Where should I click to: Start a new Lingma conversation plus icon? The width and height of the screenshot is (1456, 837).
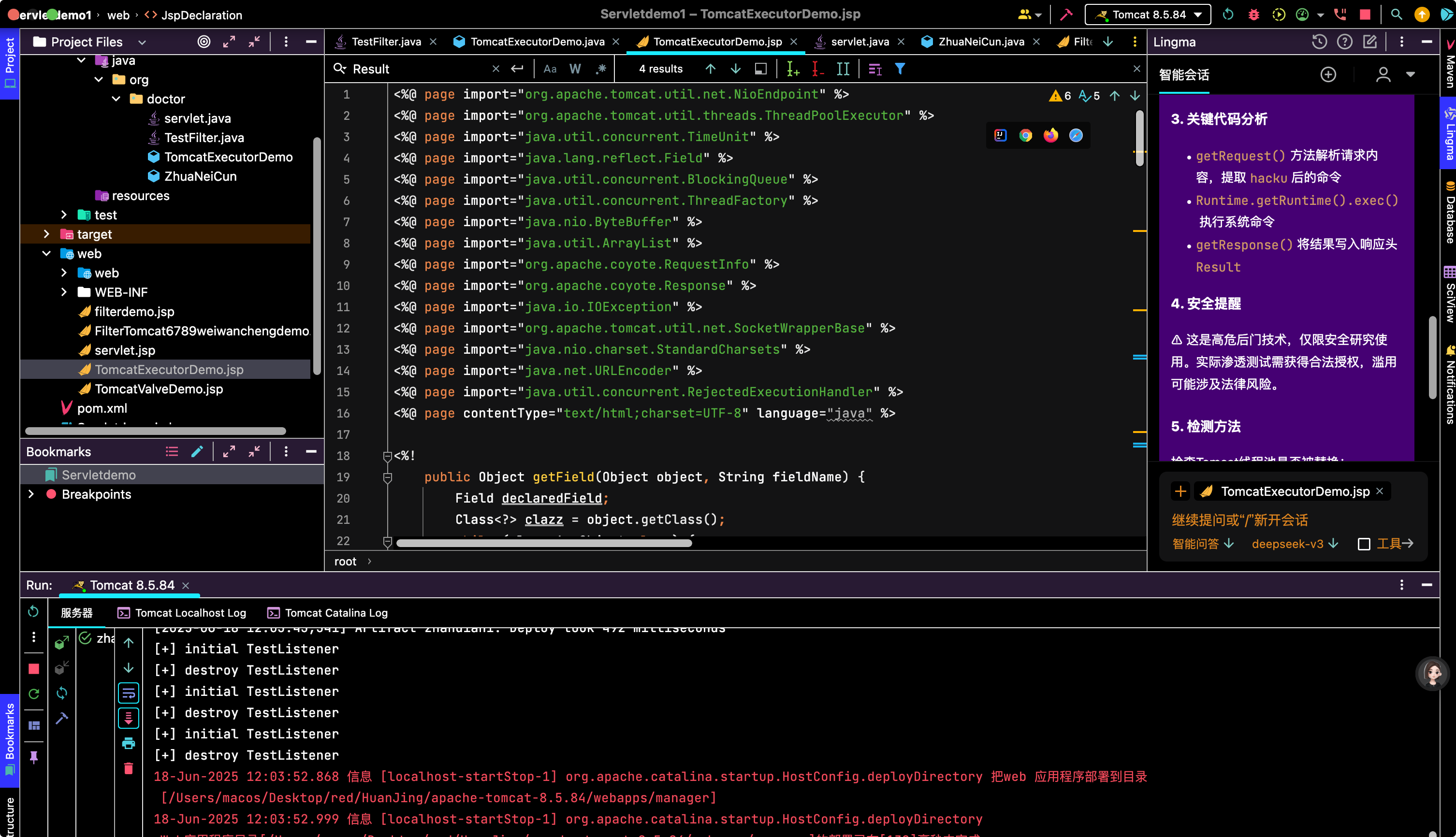pyautogui.click(x=1328, y=74)
